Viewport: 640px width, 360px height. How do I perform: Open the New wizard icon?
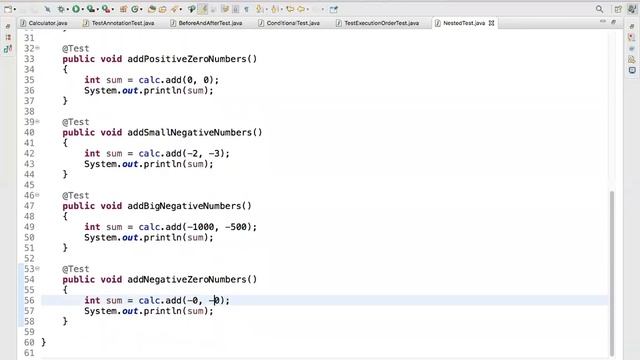(8, 9)
